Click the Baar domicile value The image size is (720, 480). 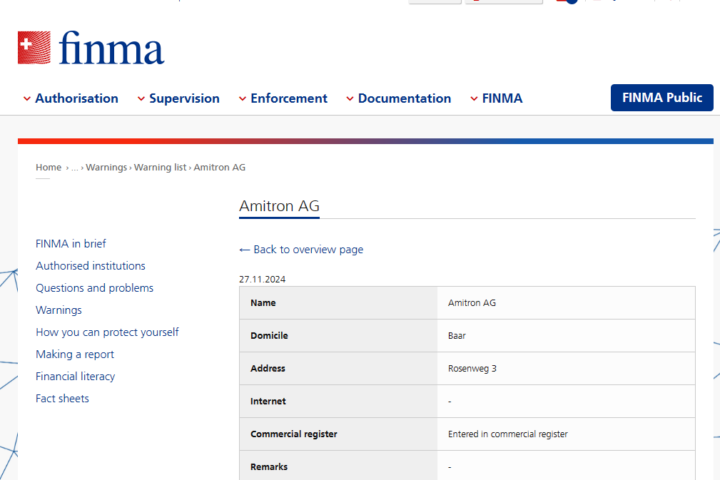[457, 336]
